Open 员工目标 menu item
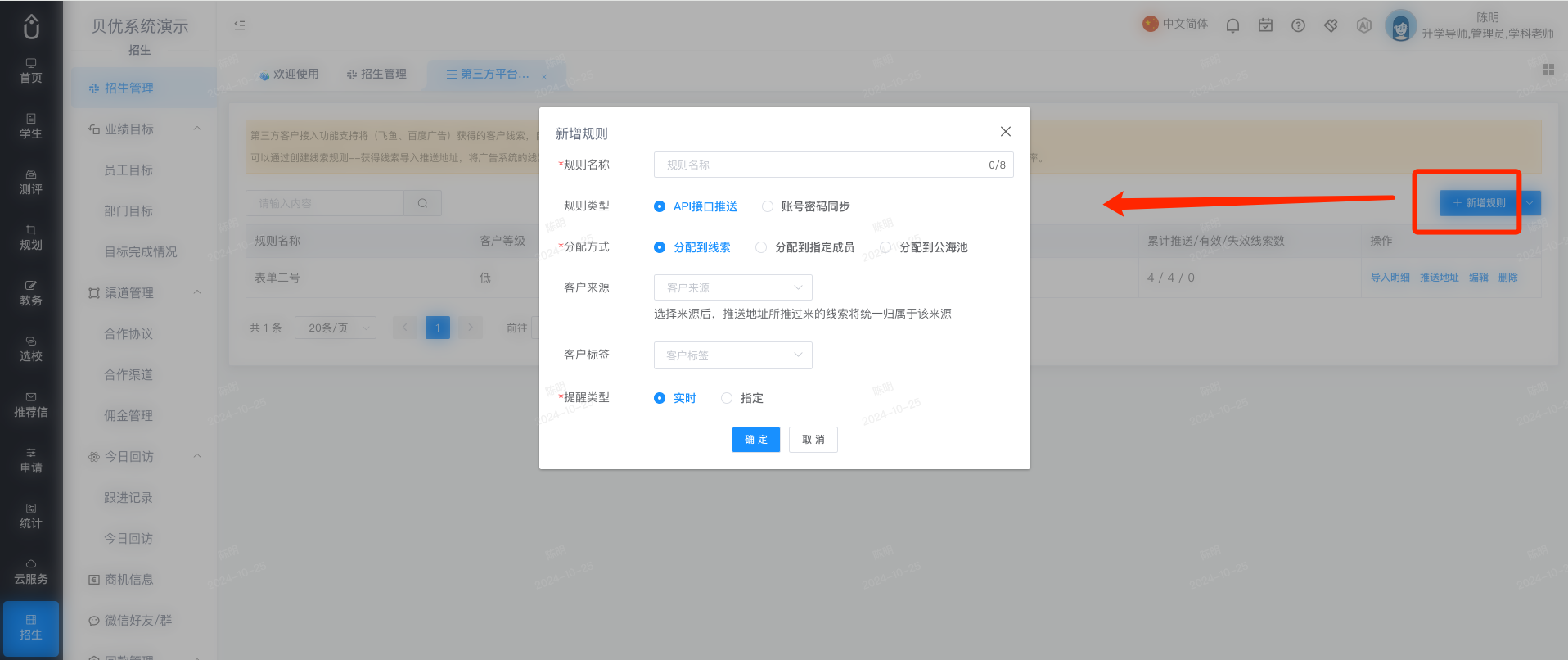1568x660 pixels. pos(128,170)
